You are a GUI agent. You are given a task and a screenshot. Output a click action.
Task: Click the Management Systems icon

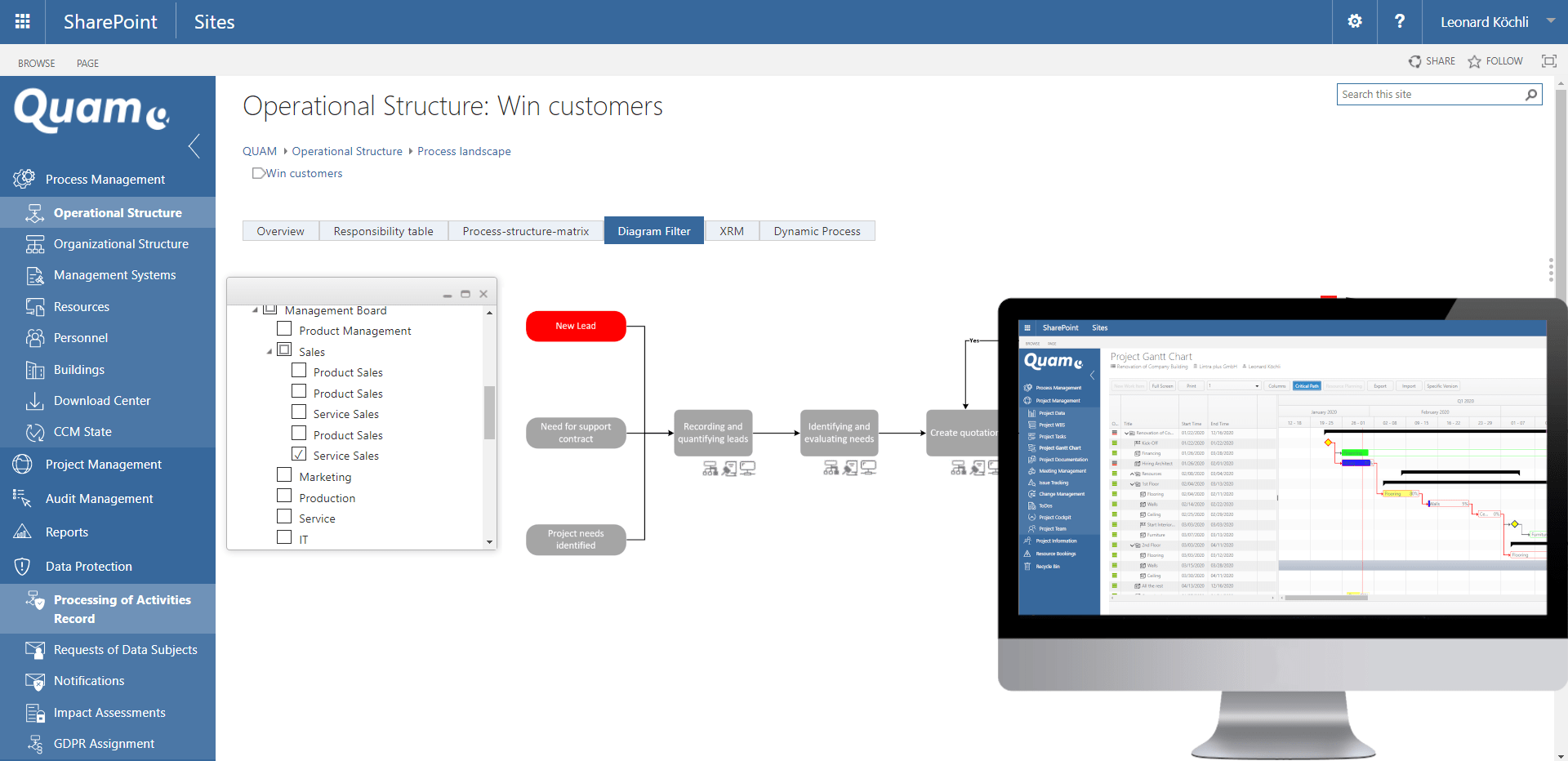[x=34, y=275]
